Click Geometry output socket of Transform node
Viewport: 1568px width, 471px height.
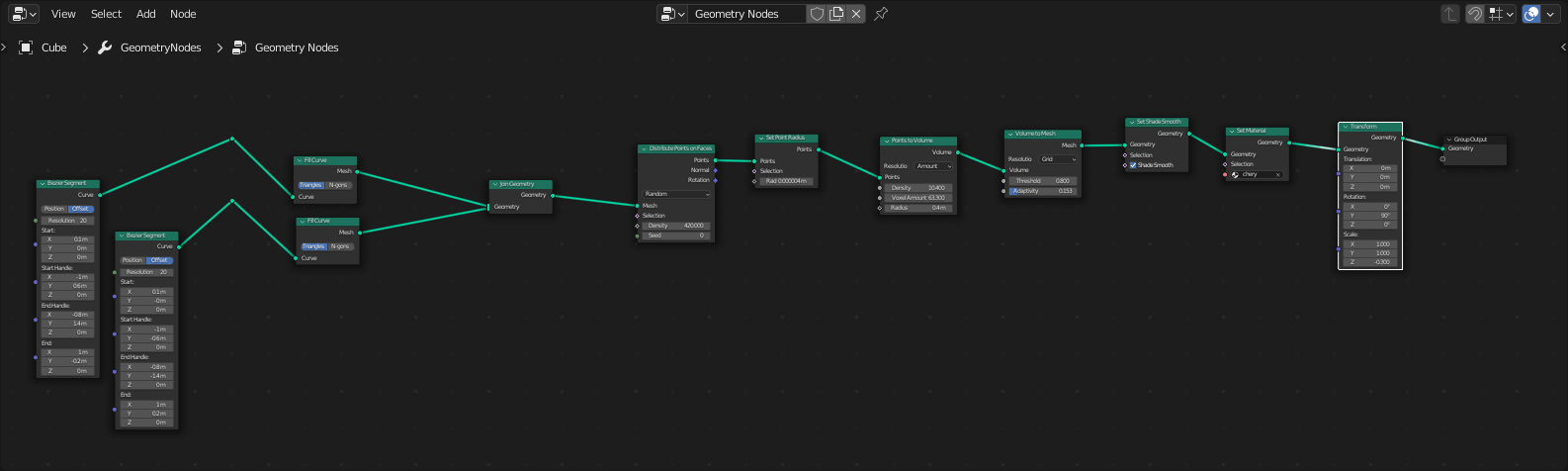pyautogui.click(x=1402, y=138)
